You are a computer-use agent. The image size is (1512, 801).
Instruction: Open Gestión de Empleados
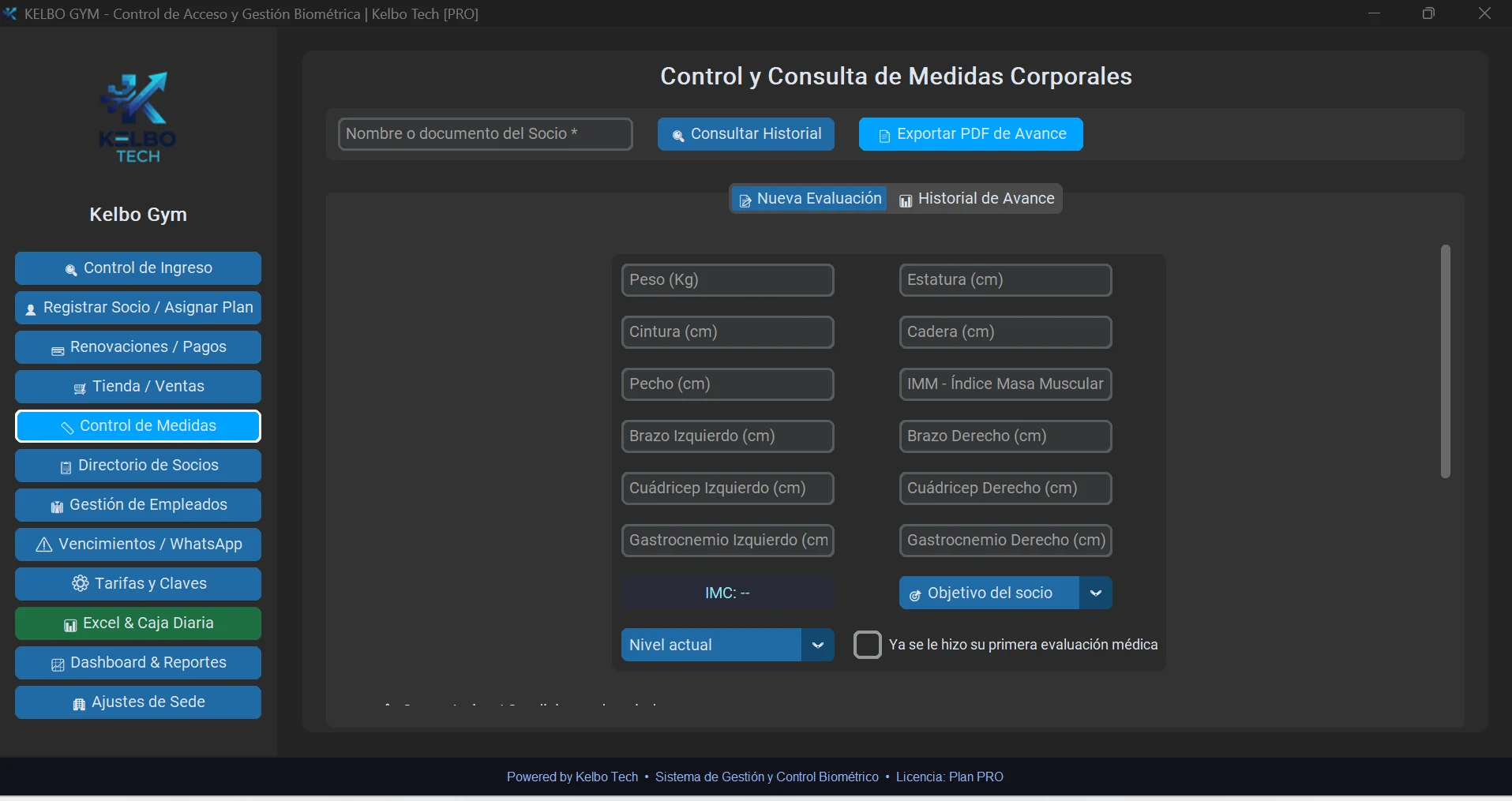138,505
